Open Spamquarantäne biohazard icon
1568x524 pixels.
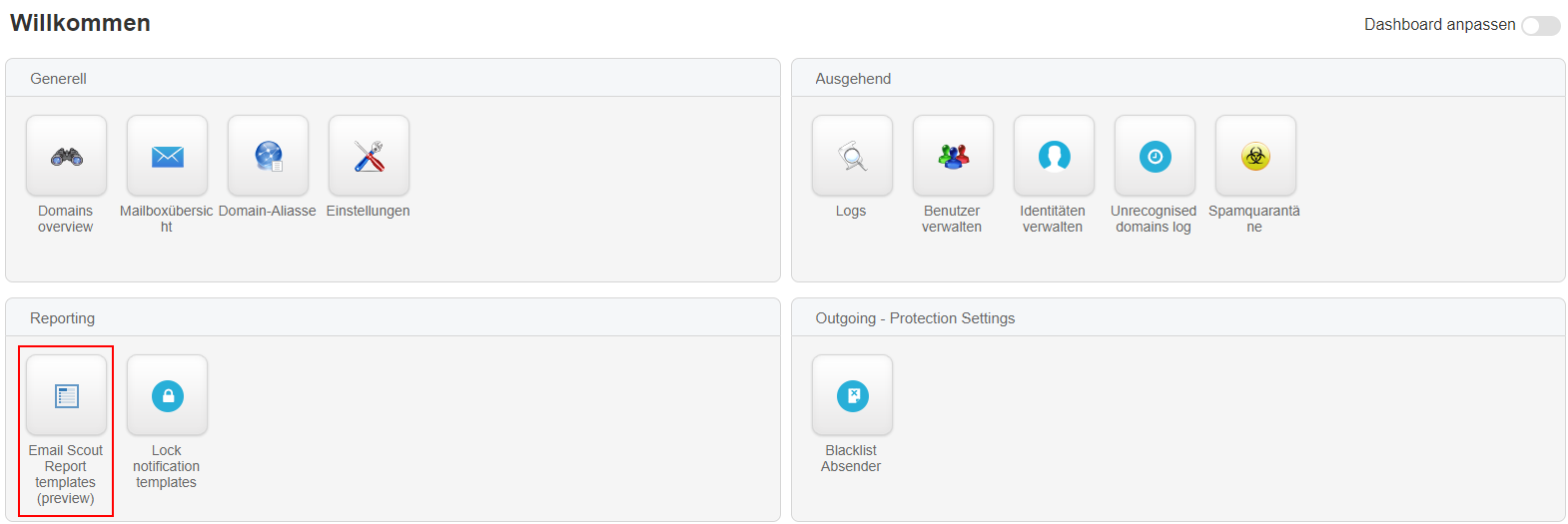pos(1255,156)
